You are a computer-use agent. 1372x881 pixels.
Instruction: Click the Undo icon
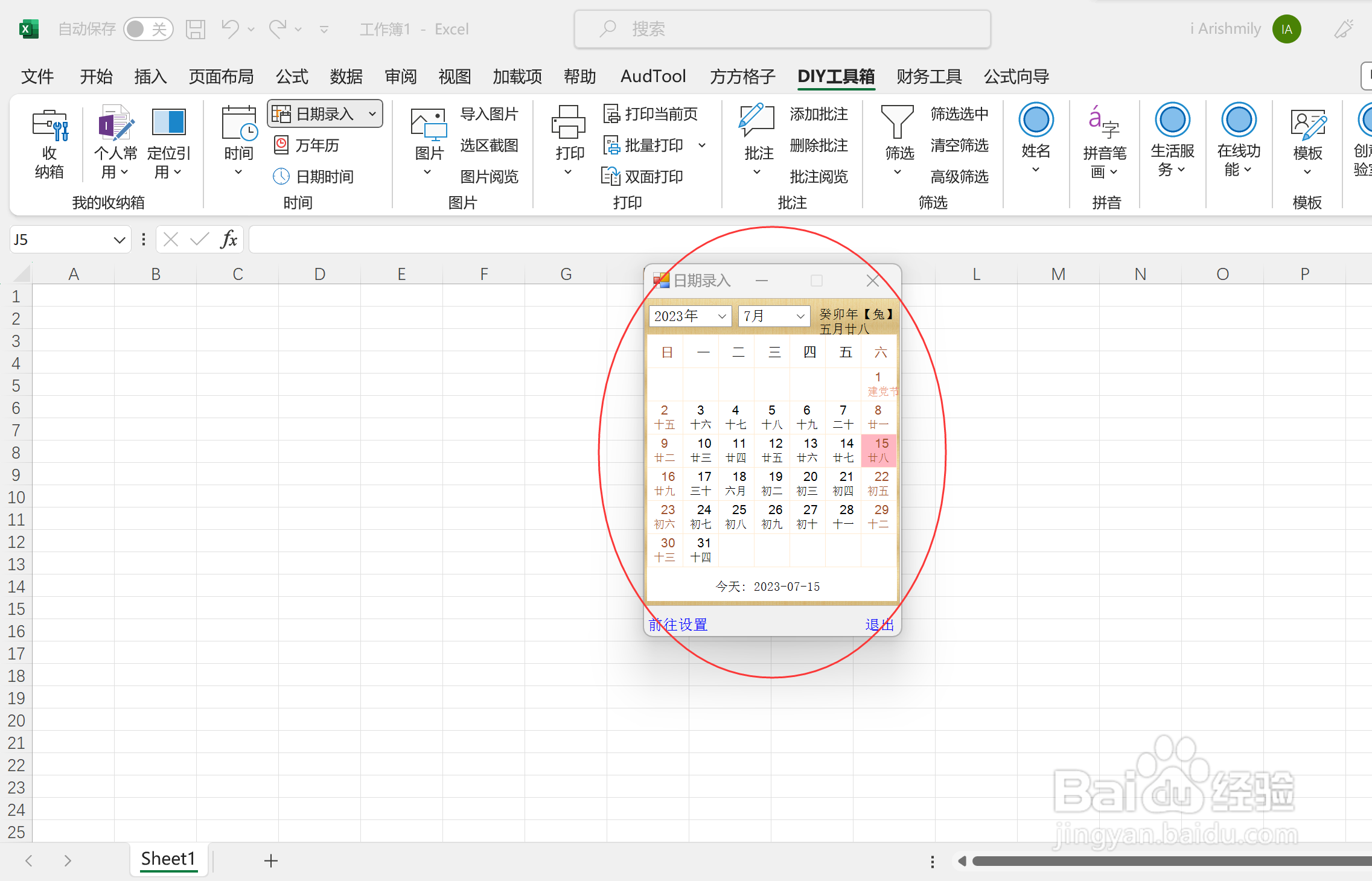230,28
